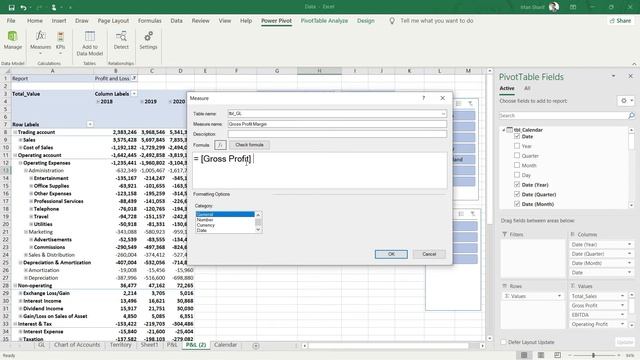Open the KPIs icon

click(x=60, y=37)
